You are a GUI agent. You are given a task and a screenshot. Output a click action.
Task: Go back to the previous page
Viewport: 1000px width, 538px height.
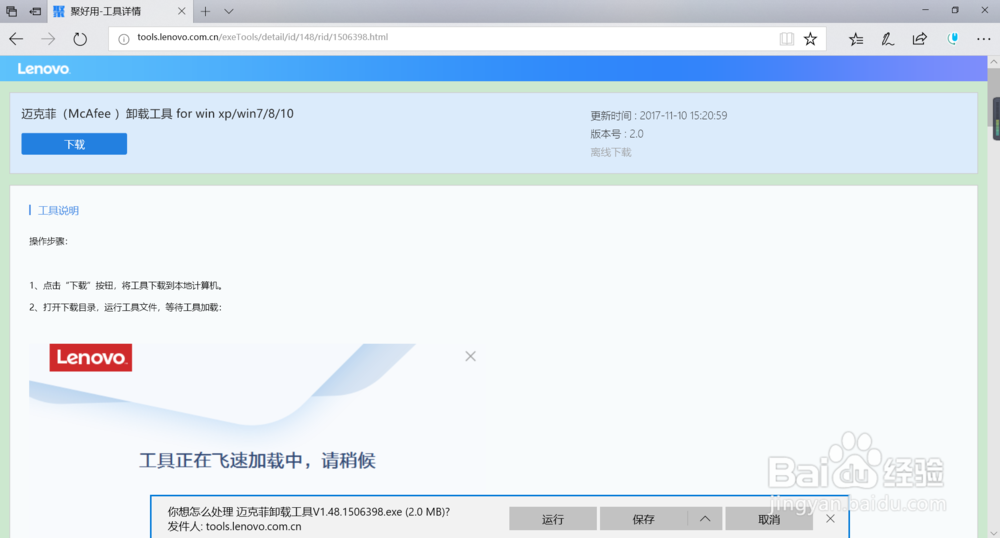(x=16, y=39)
